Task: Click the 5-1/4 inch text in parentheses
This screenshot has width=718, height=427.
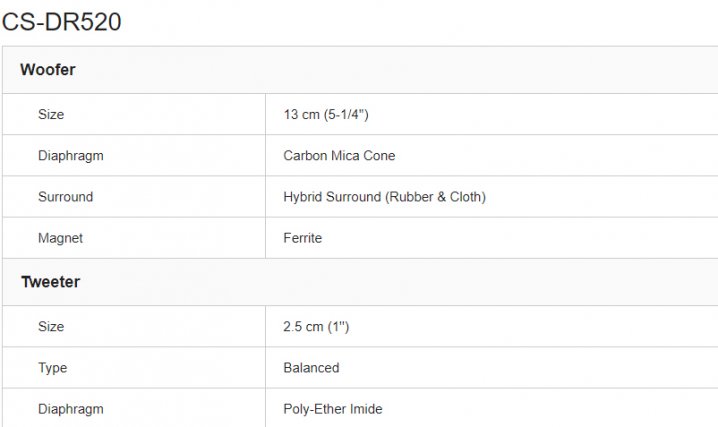Action: click(346, 115)
